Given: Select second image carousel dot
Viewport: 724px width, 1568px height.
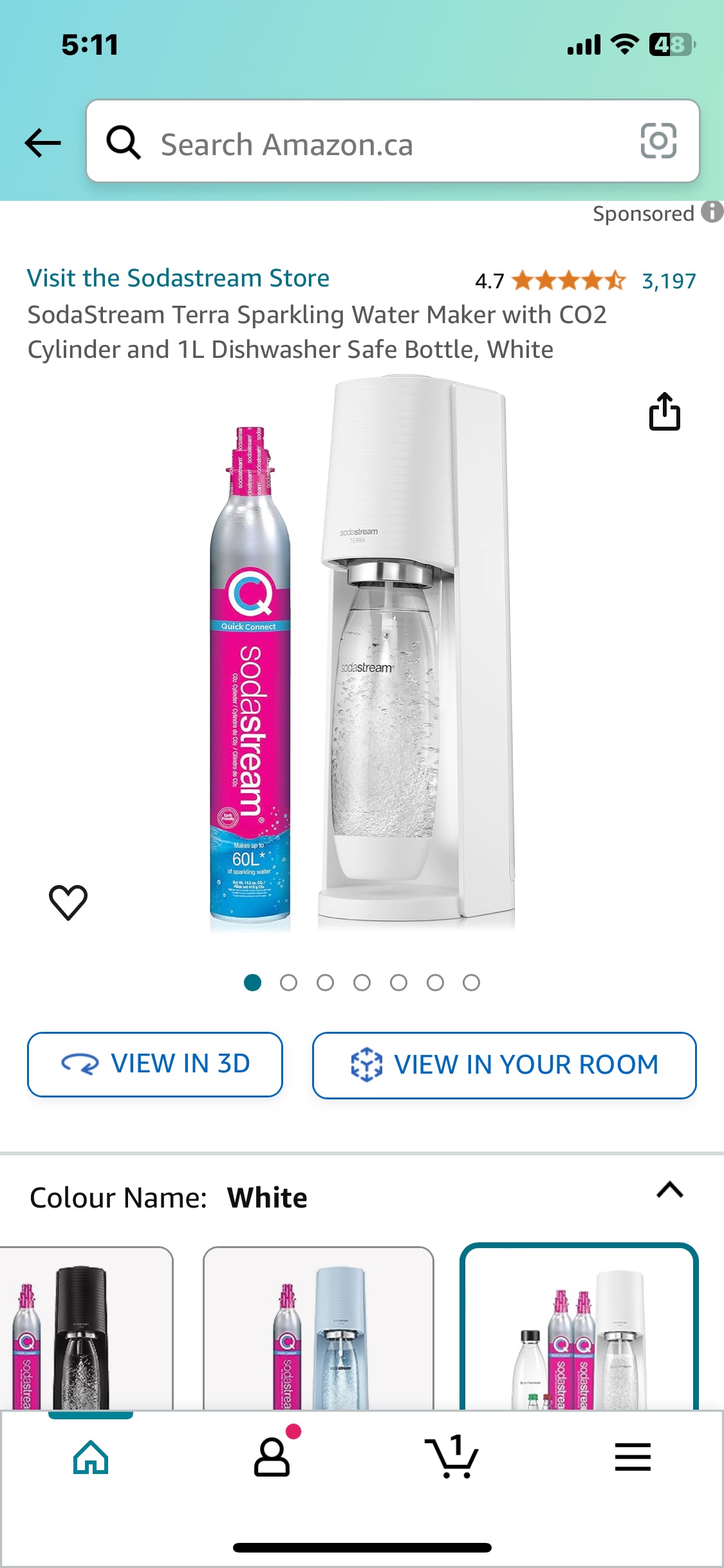Looking at the screenshot, I should tap(289, 982).
